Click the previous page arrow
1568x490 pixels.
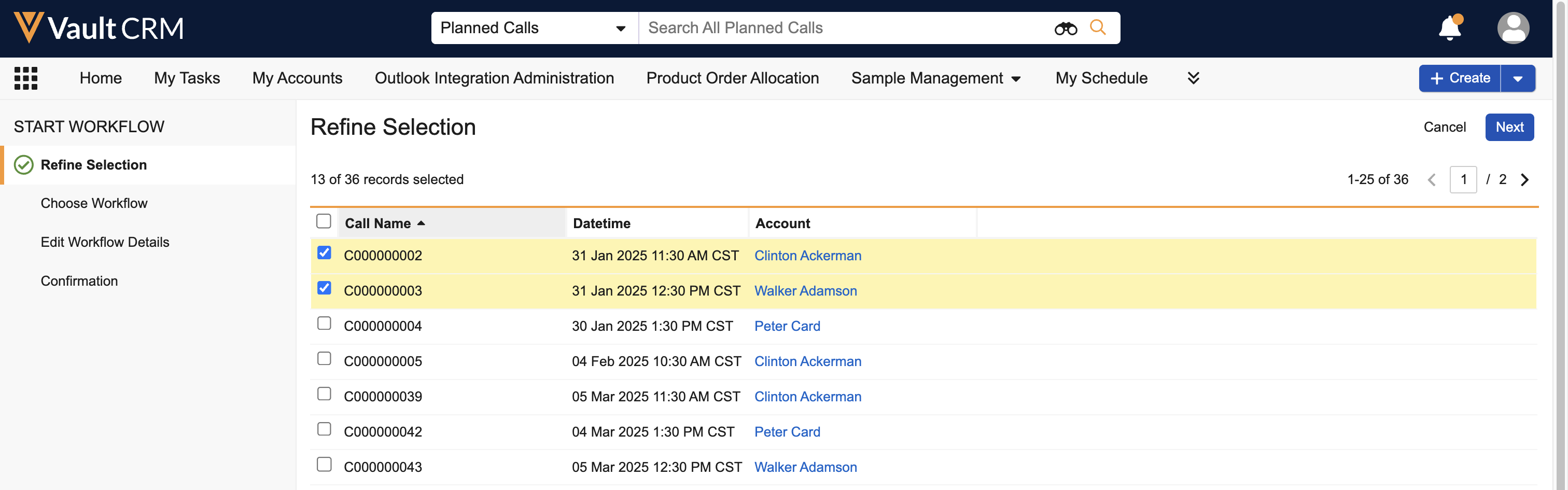[1432, 179]
